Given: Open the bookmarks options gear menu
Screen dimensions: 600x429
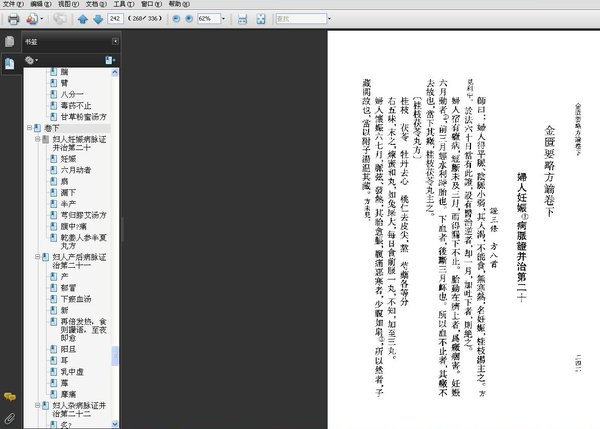Looking at the screenshot, I should pyautogui.click(x=31, y=60).
